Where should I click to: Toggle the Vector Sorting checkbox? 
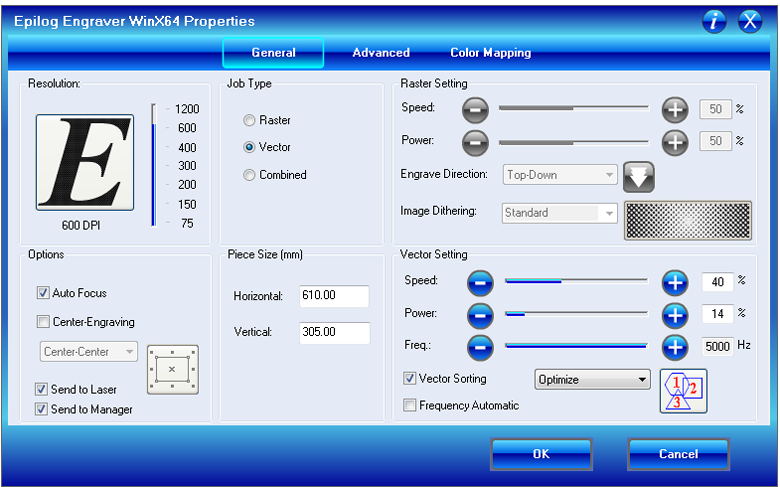tap(409, 379)
